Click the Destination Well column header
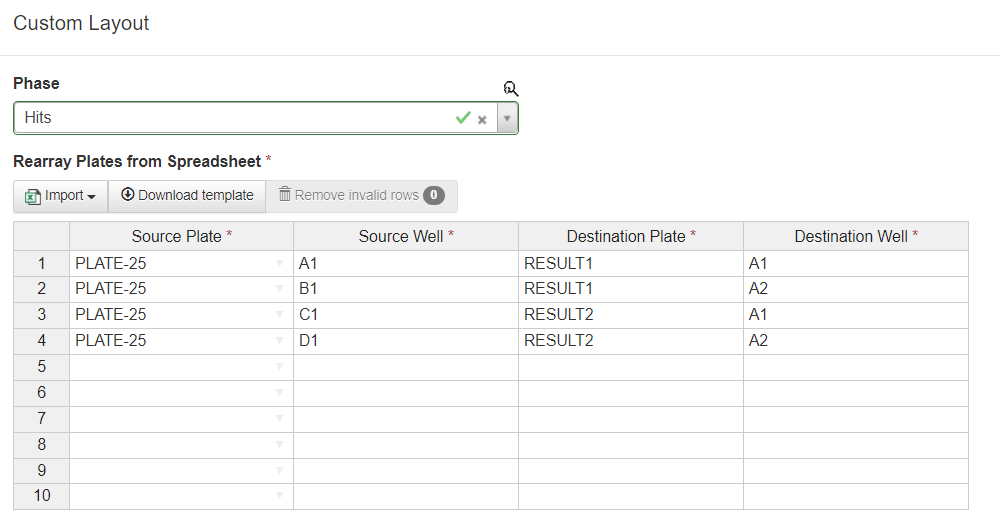 pos(855,237)
